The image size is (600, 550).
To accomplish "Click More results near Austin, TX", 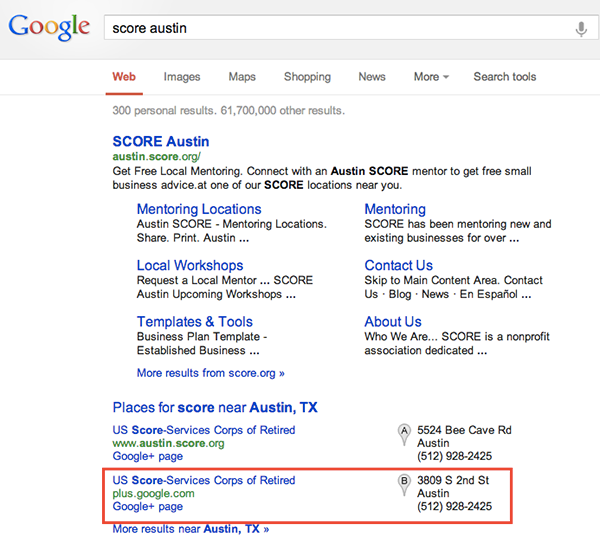I will click(190, 528).
